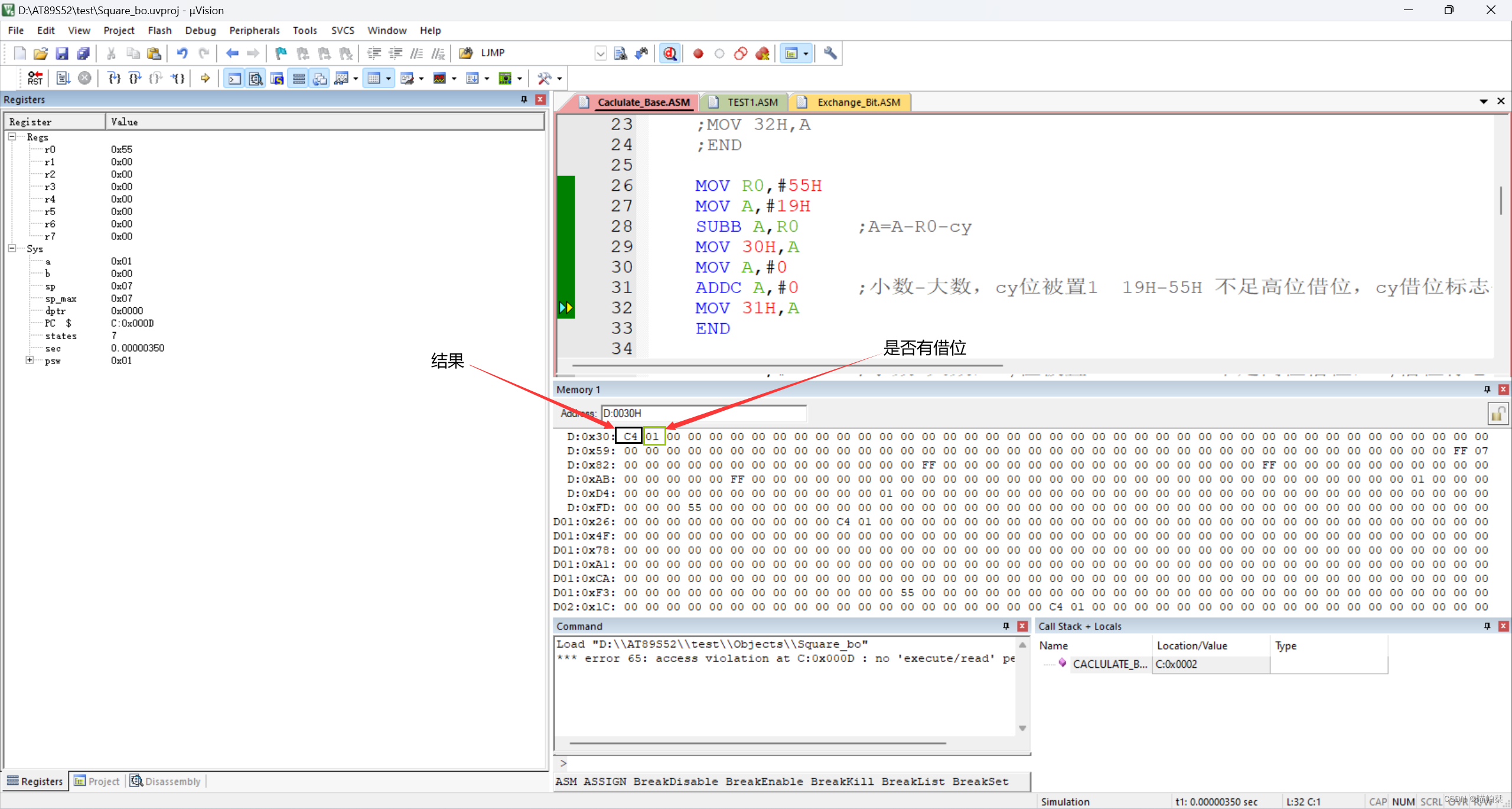The image size is (1512, 809).
Task: Click Show Next Statement arrow icon
Action: pyautogui.click(x=205, y=78)
